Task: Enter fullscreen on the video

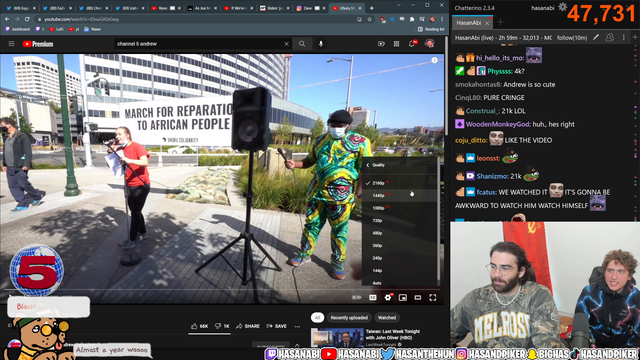Action: 433,298
